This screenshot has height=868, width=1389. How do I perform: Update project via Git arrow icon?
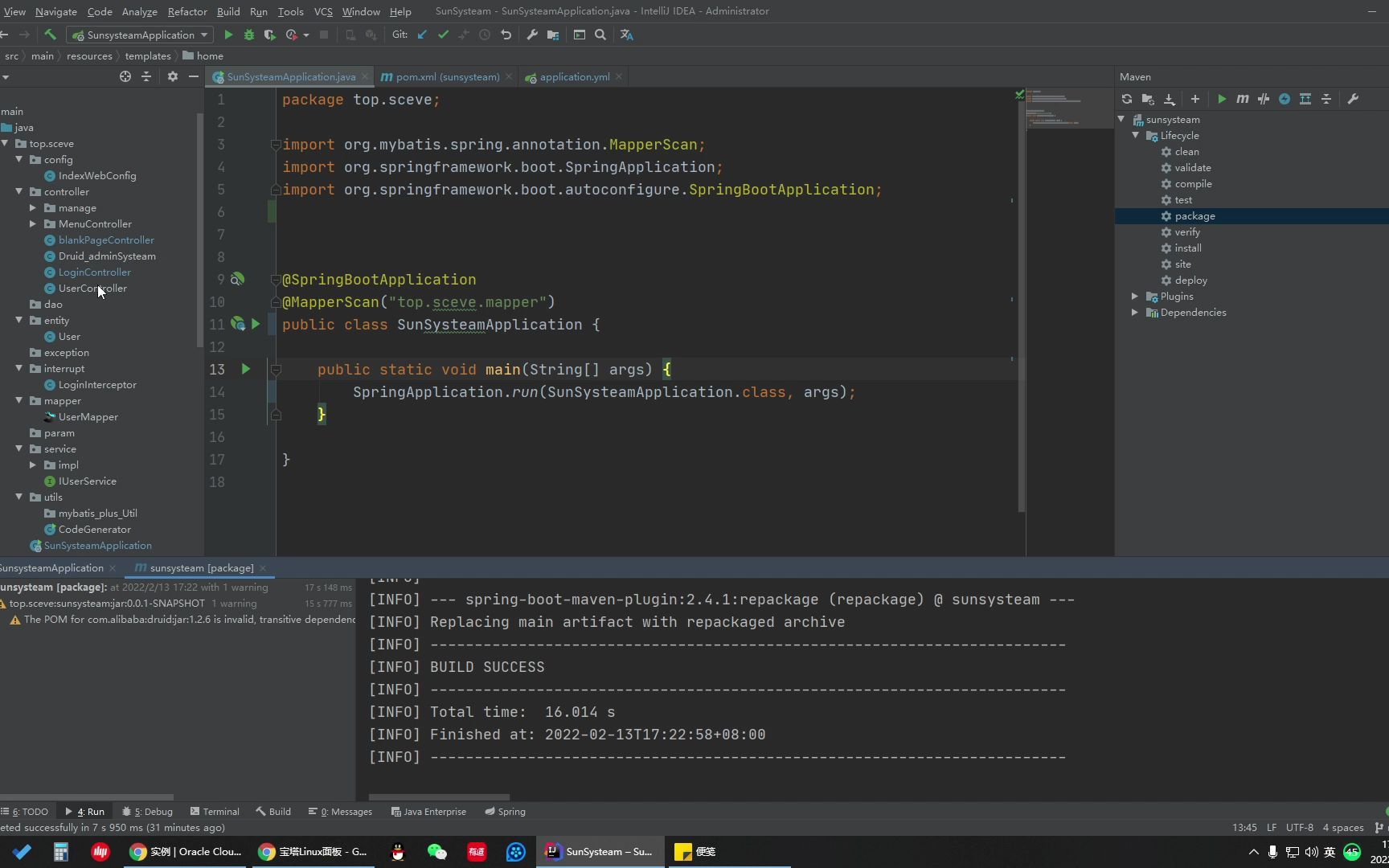point(422,35)
